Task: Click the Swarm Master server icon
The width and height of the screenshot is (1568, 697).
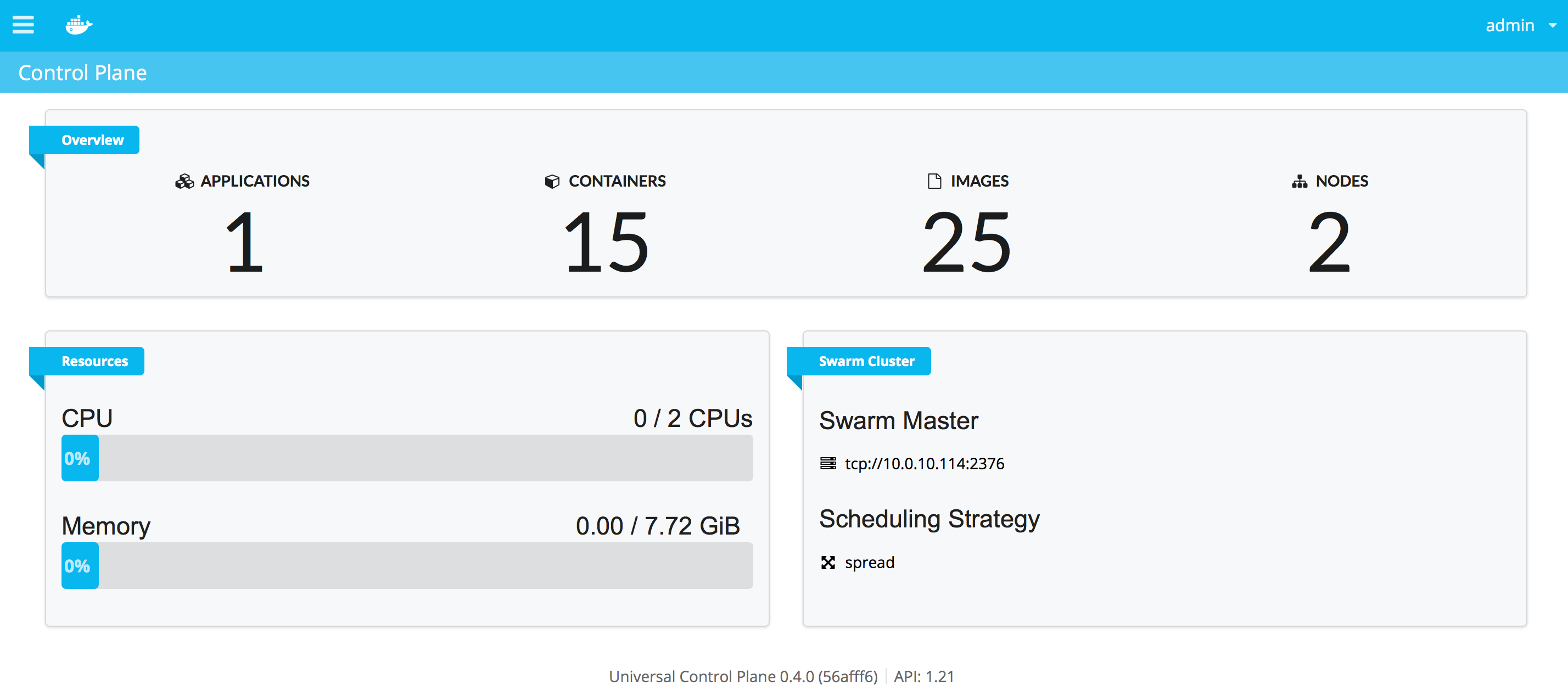Action: point(828,463)
